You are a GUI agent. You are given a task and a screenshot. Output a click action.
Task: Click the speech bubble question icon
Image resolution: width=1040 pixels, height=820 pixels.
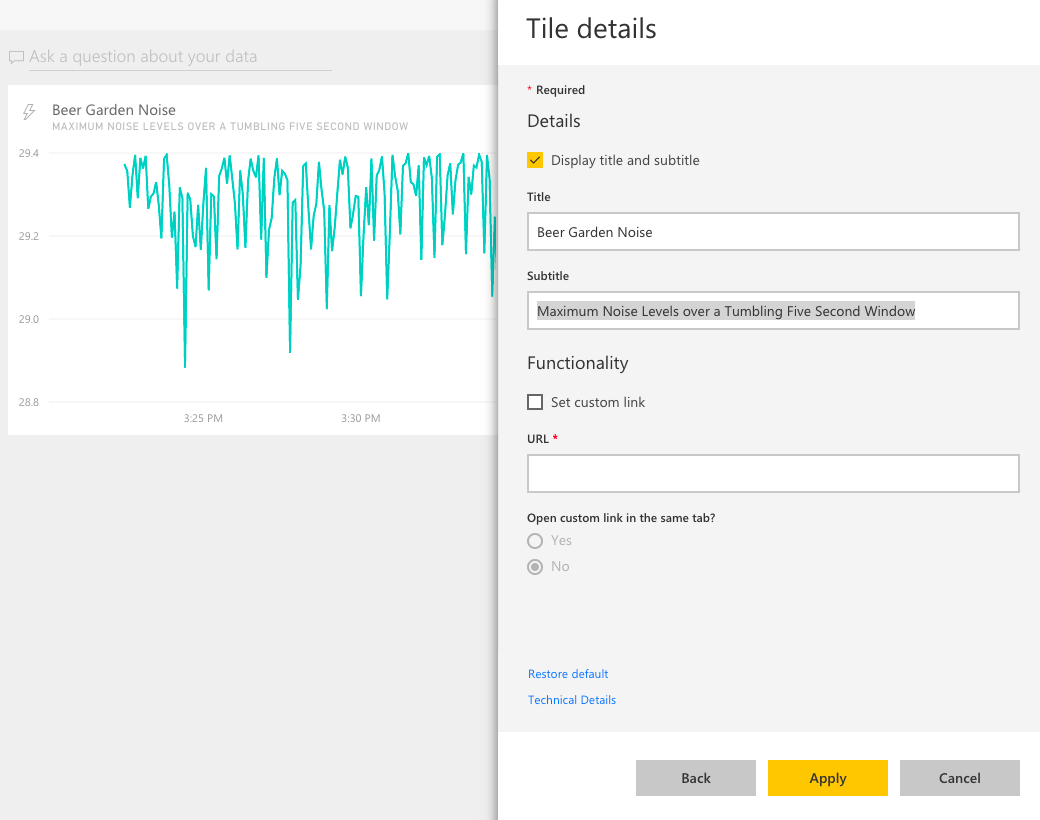16,57
